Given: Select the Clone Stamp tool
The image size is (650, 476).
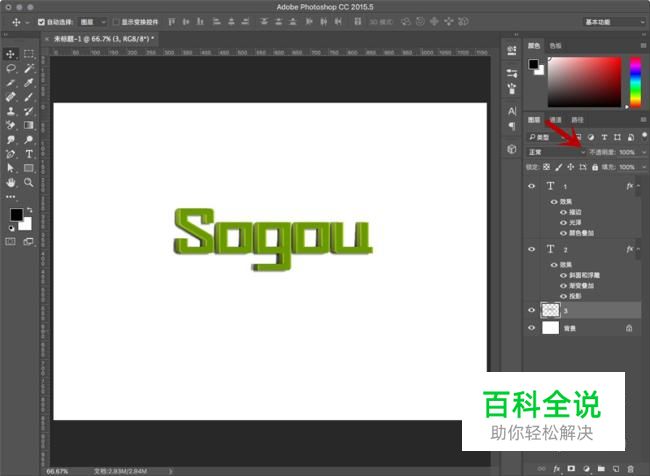Looking at the screenshot, I should (10, 111).
